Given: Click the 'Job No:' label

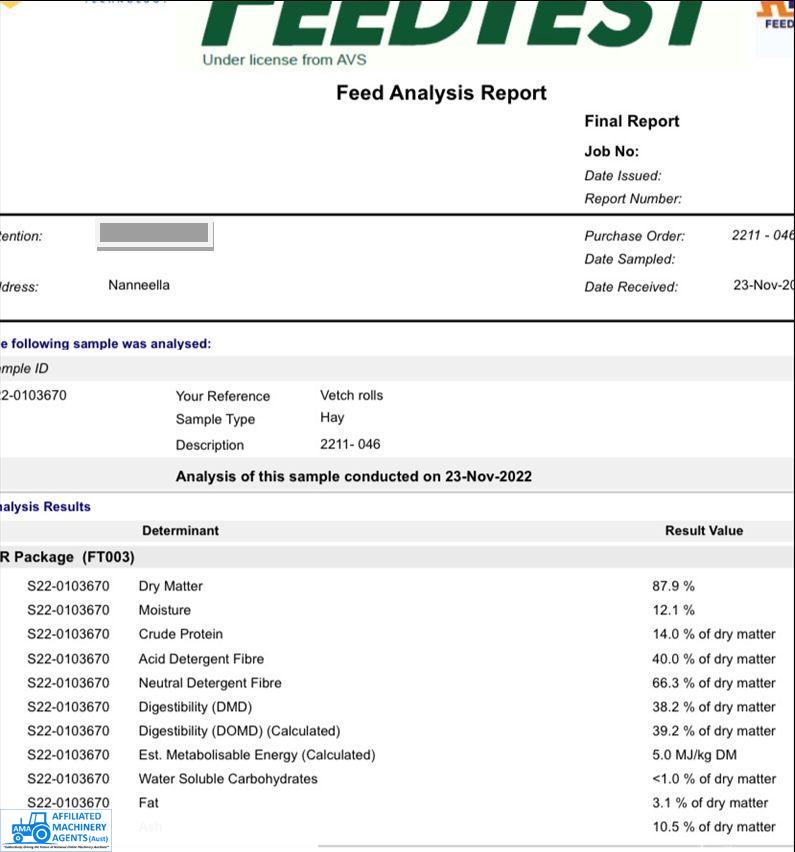Looking at the screenshot, I should tap(611, 151).
